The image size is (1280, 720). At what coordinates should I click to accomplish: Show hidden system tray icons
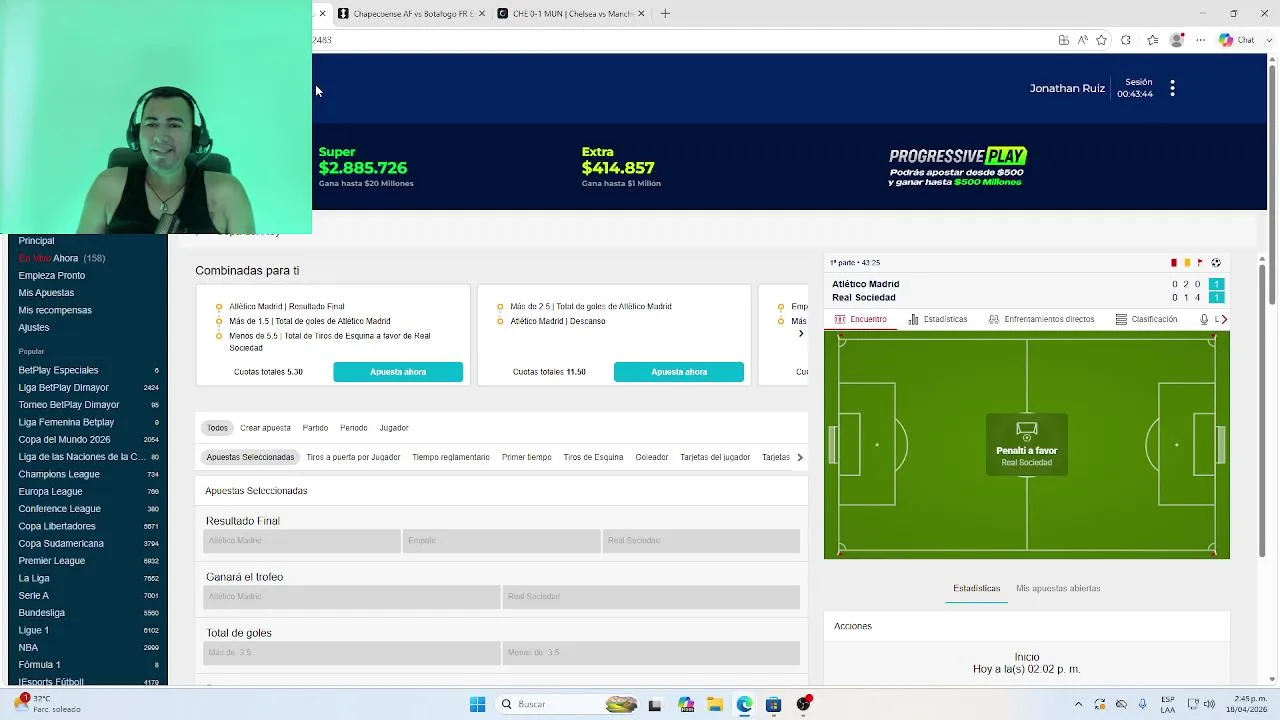pos(1078,704)
